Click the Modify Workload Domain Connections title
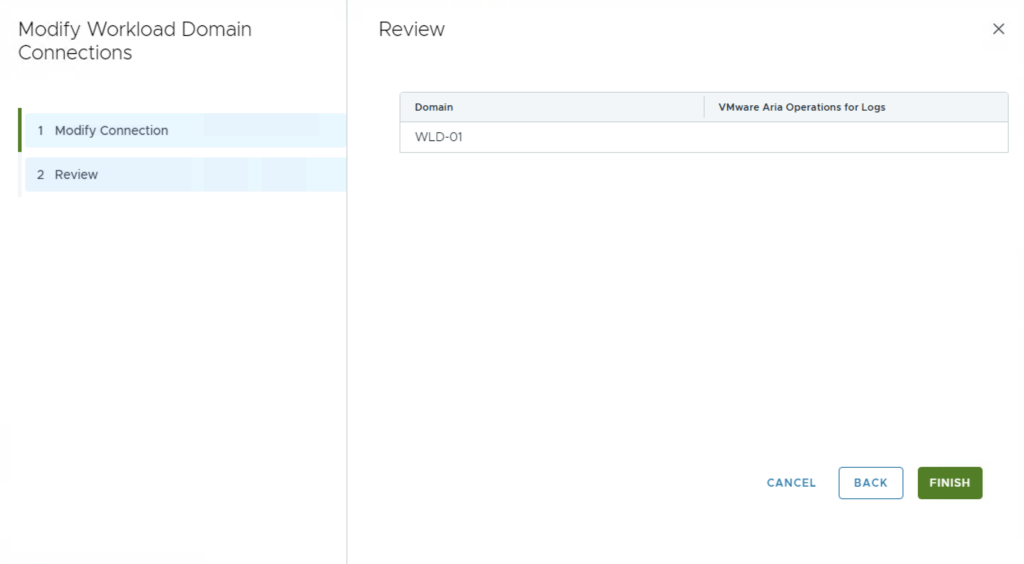The image size is (1024, 564). pos(134,41)
